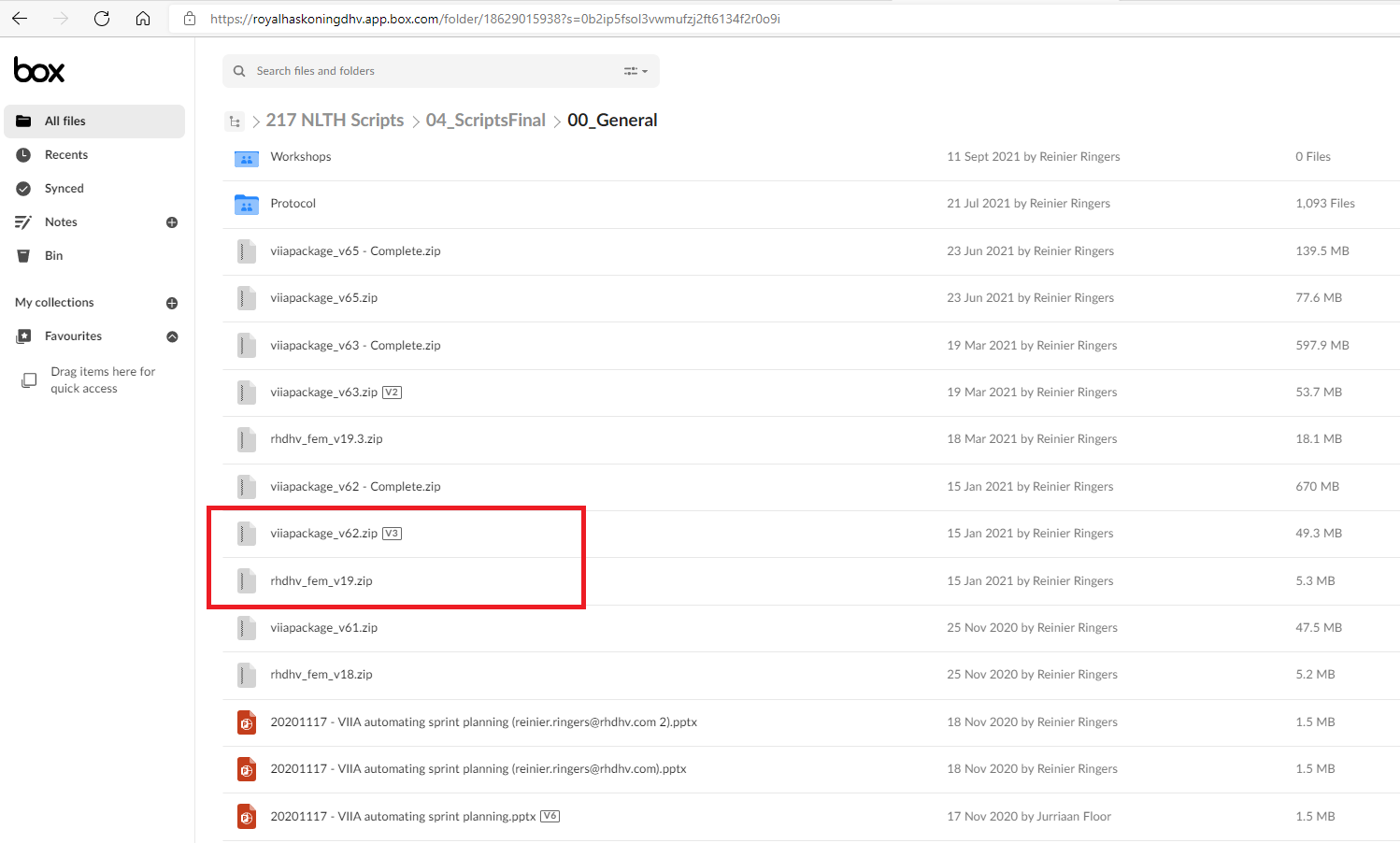This screenshot has width=1400, height=843.
Task: Click the search magnifier icon
Action: 239,71
